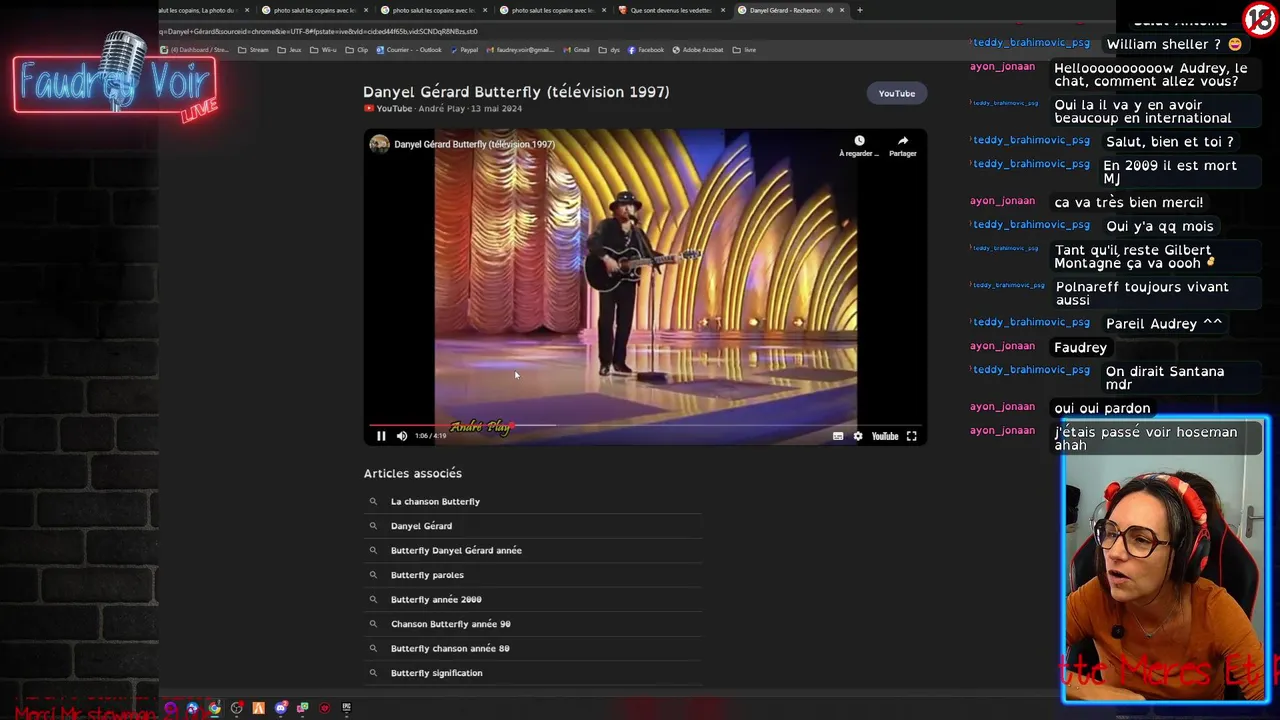Open the in-player video title link

click(474, 144)
